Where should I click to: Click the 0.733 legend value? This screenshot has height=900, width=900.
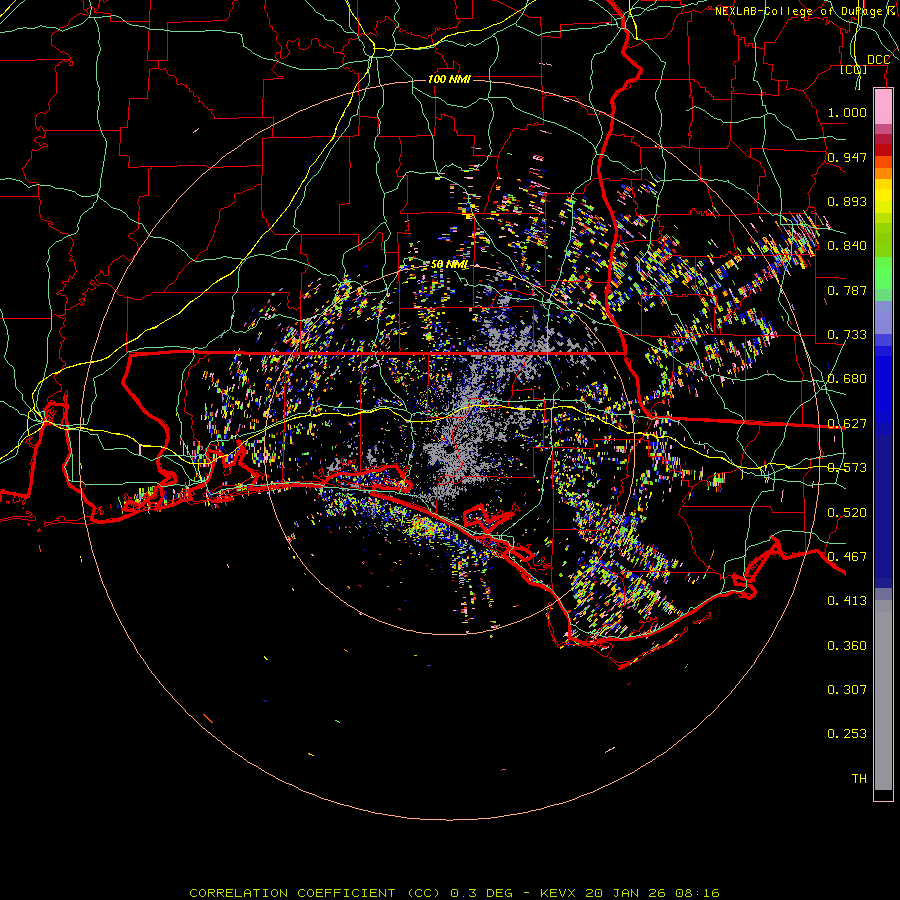[847, 335]
